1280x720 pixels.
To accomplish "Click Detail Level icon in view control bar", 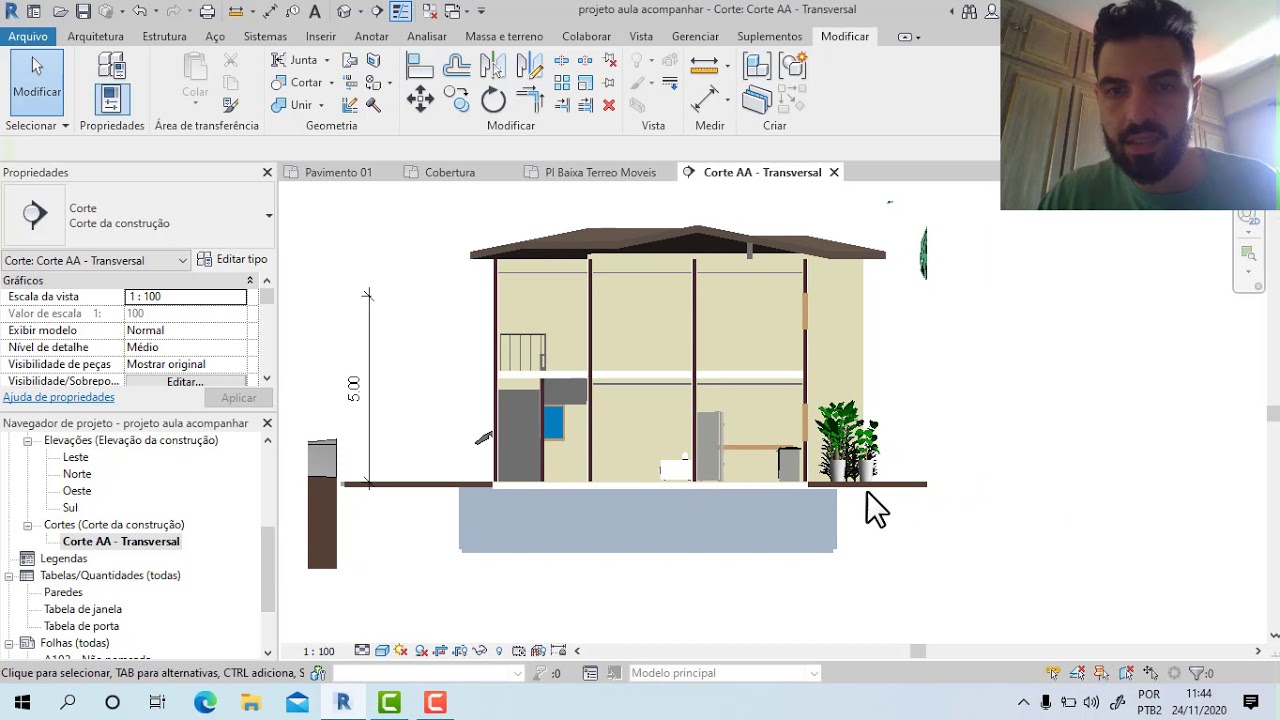I will point(362,651).
